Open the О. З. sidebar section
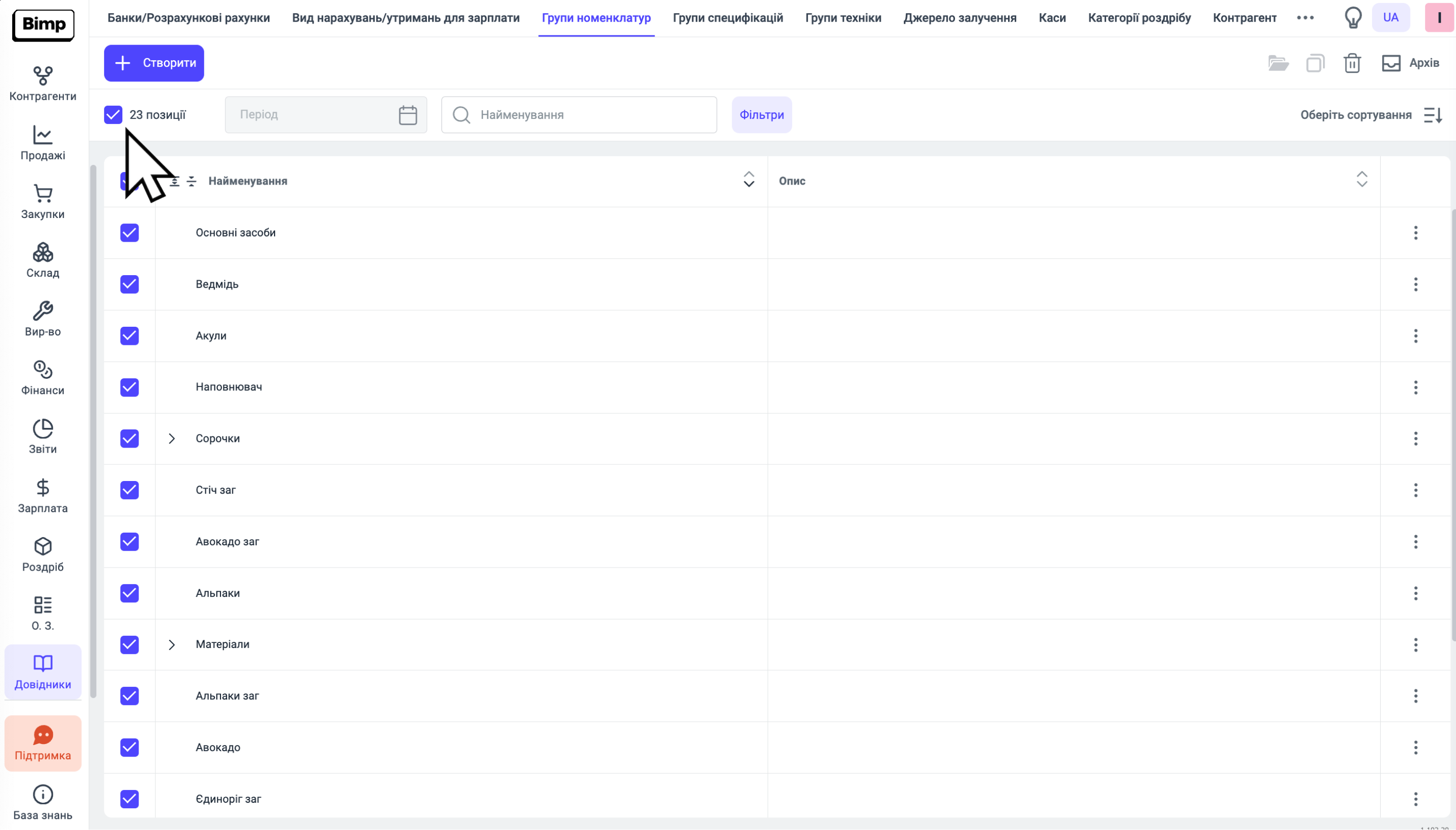 pos(43,614)
